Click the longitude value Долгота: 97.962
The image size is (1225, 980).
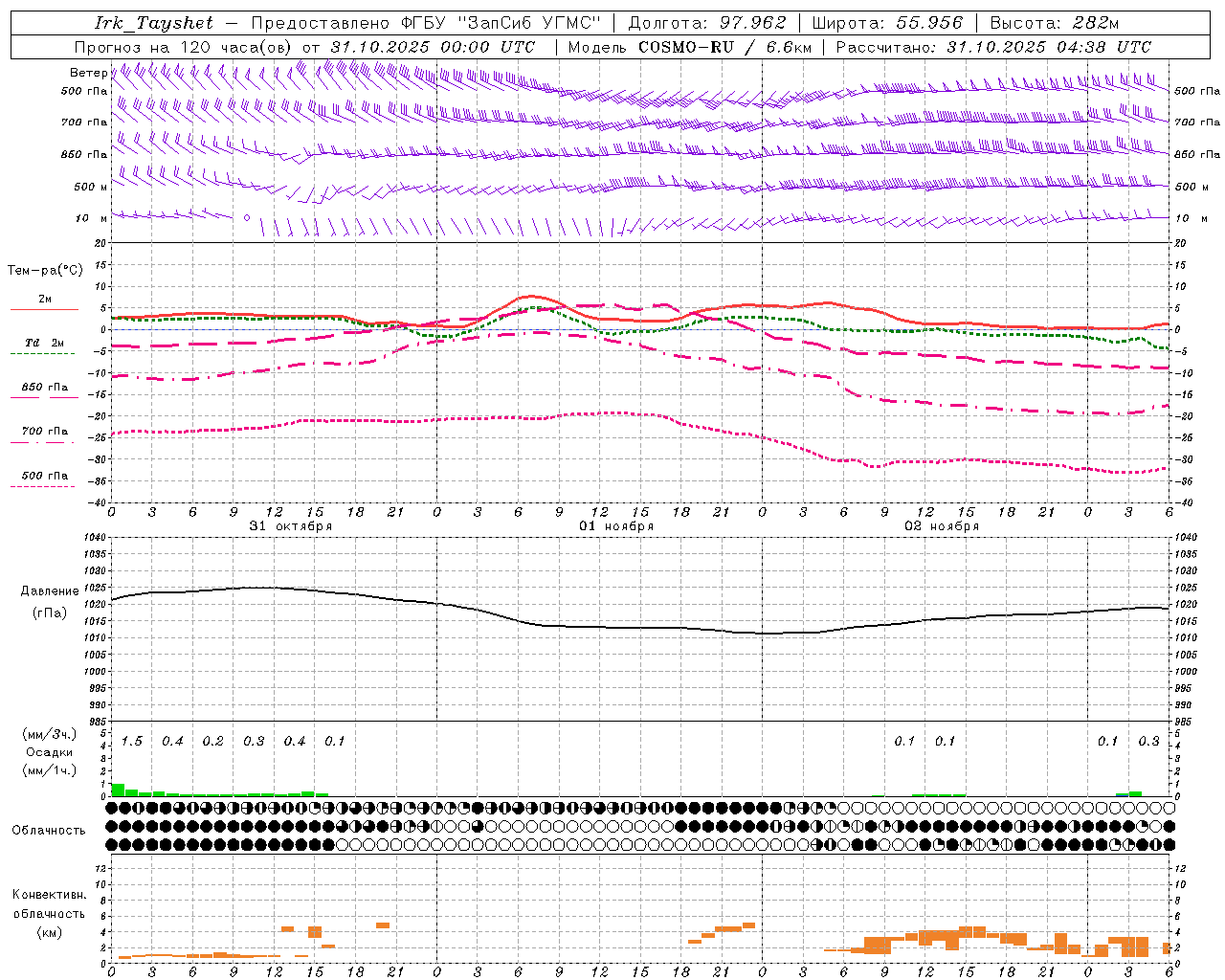click(707, 23)
